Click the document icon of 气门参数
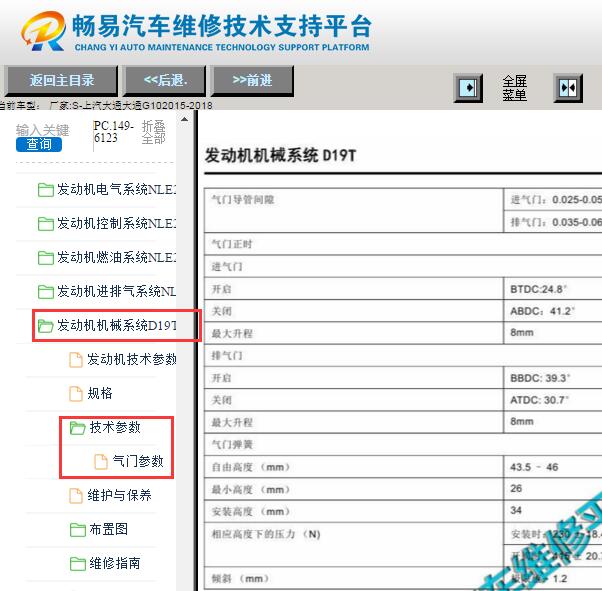The image size is (602, 591). click(101, 462)
